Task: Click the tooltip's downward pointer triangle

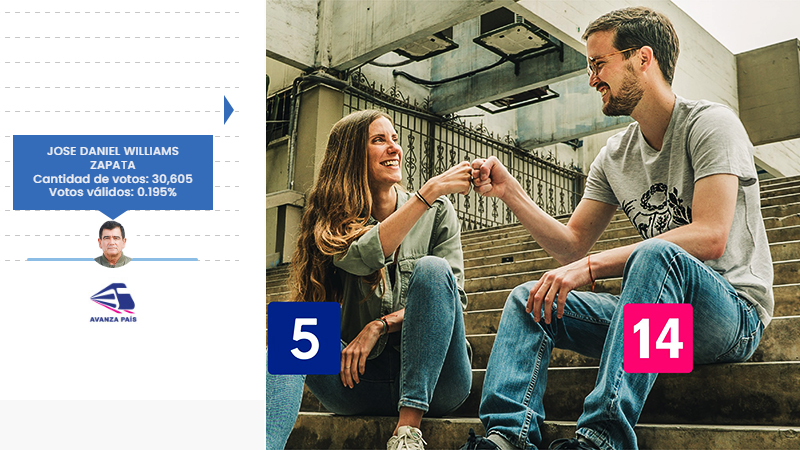Action: 112,214
